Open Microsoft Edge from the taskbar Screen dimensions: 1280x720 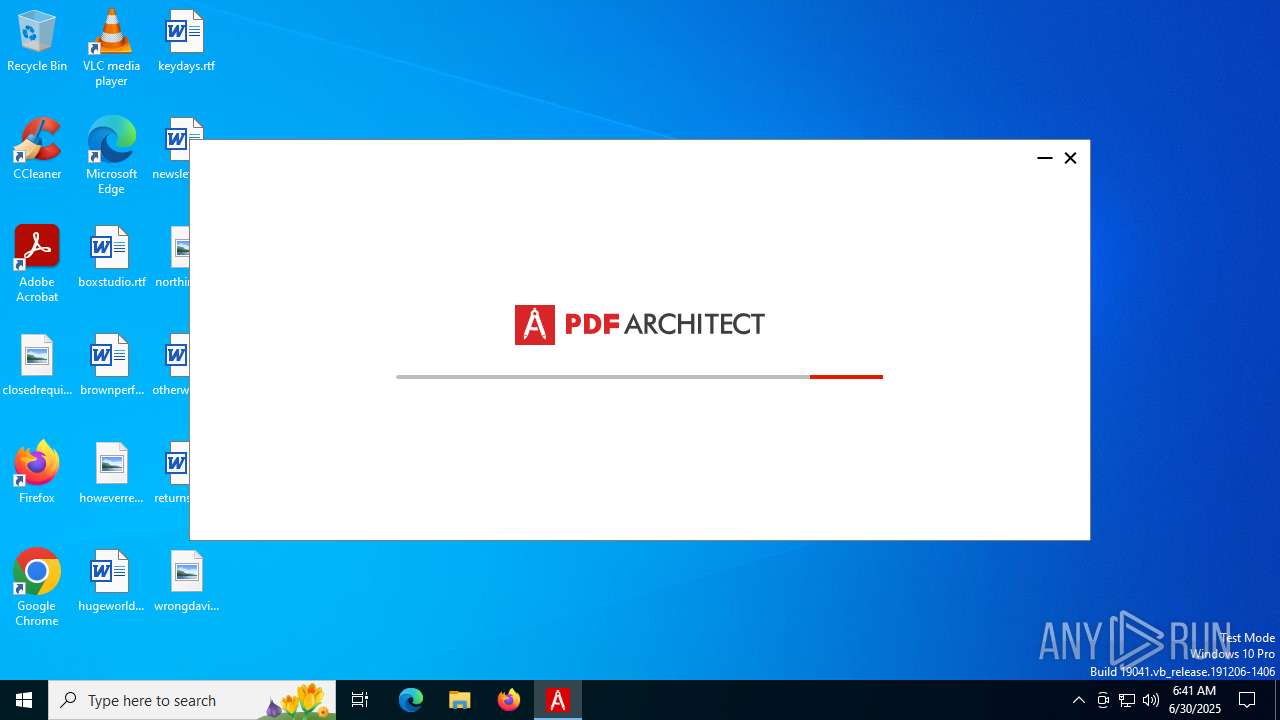click(411, 700)
